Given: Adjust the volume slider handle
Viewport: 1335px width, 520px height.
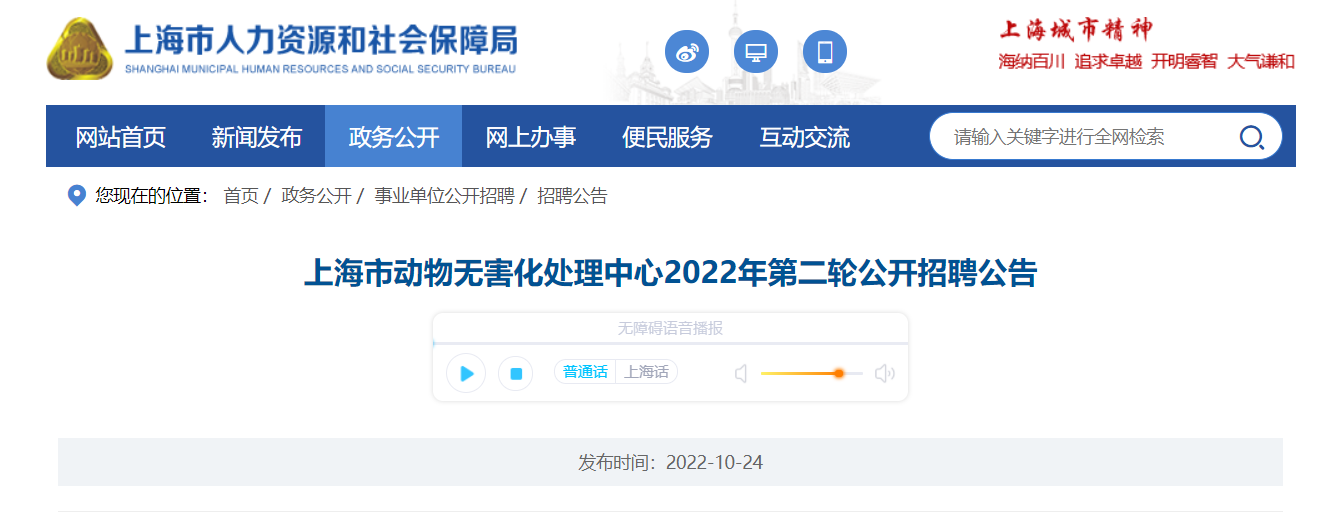Looking at the screenshot, I should tap(839, 373).
